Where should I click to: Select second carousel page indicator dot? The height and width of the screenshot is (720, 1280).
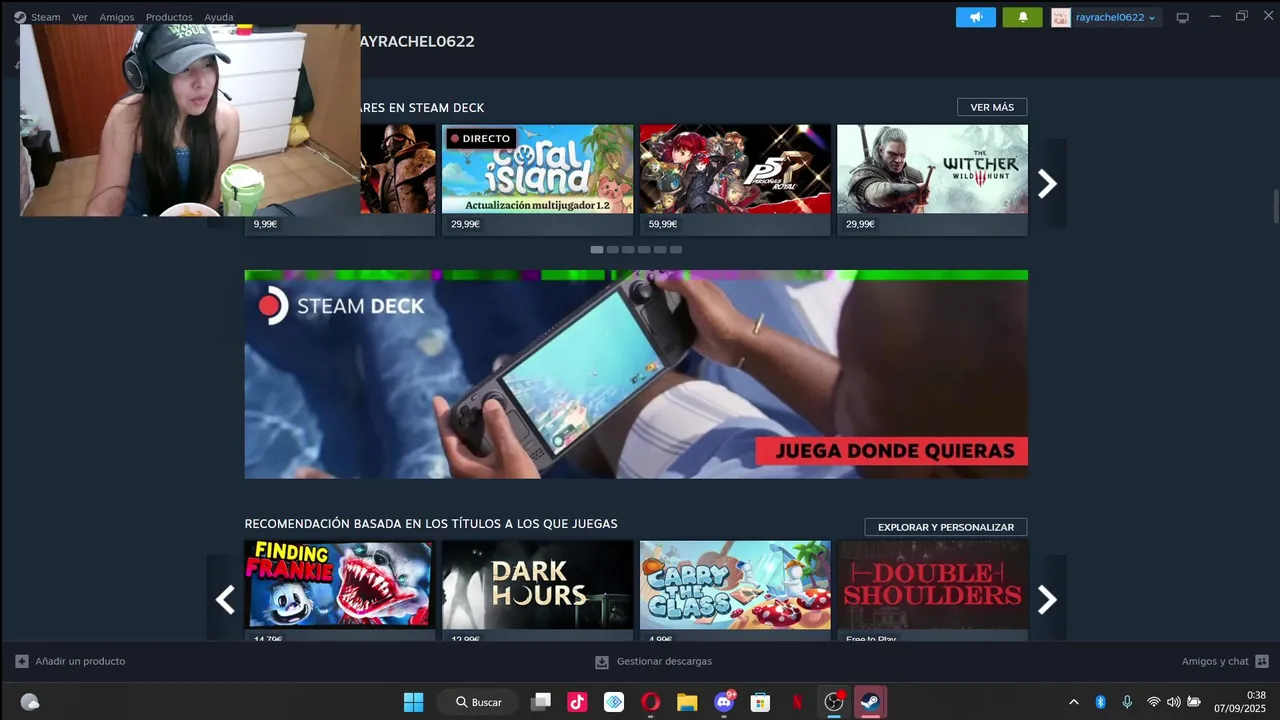tap(612, 250)
